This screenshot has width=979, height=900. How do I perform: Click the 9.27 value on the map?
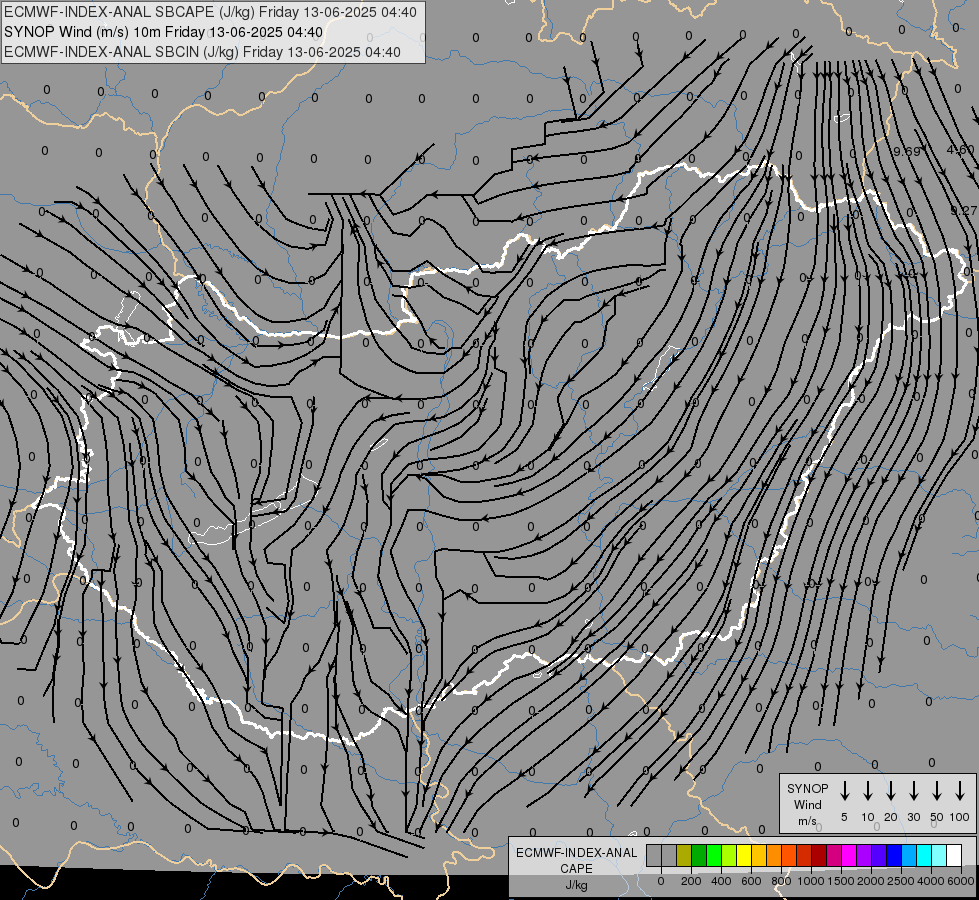tap(964, 210)
